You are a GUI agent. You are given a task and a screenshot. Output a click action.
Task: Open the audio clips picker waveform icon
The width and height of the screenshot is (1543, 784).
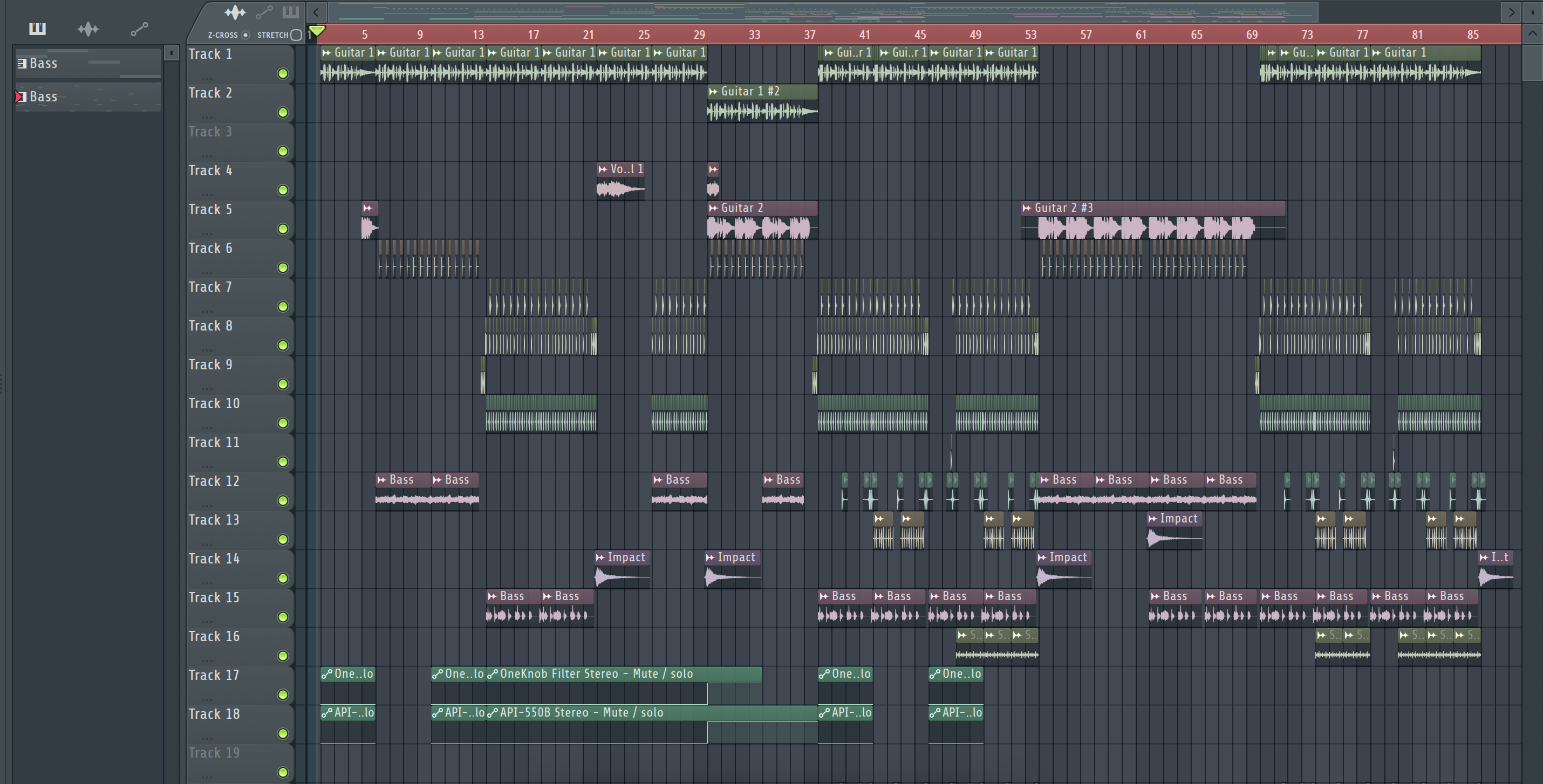tap(88, 29)
